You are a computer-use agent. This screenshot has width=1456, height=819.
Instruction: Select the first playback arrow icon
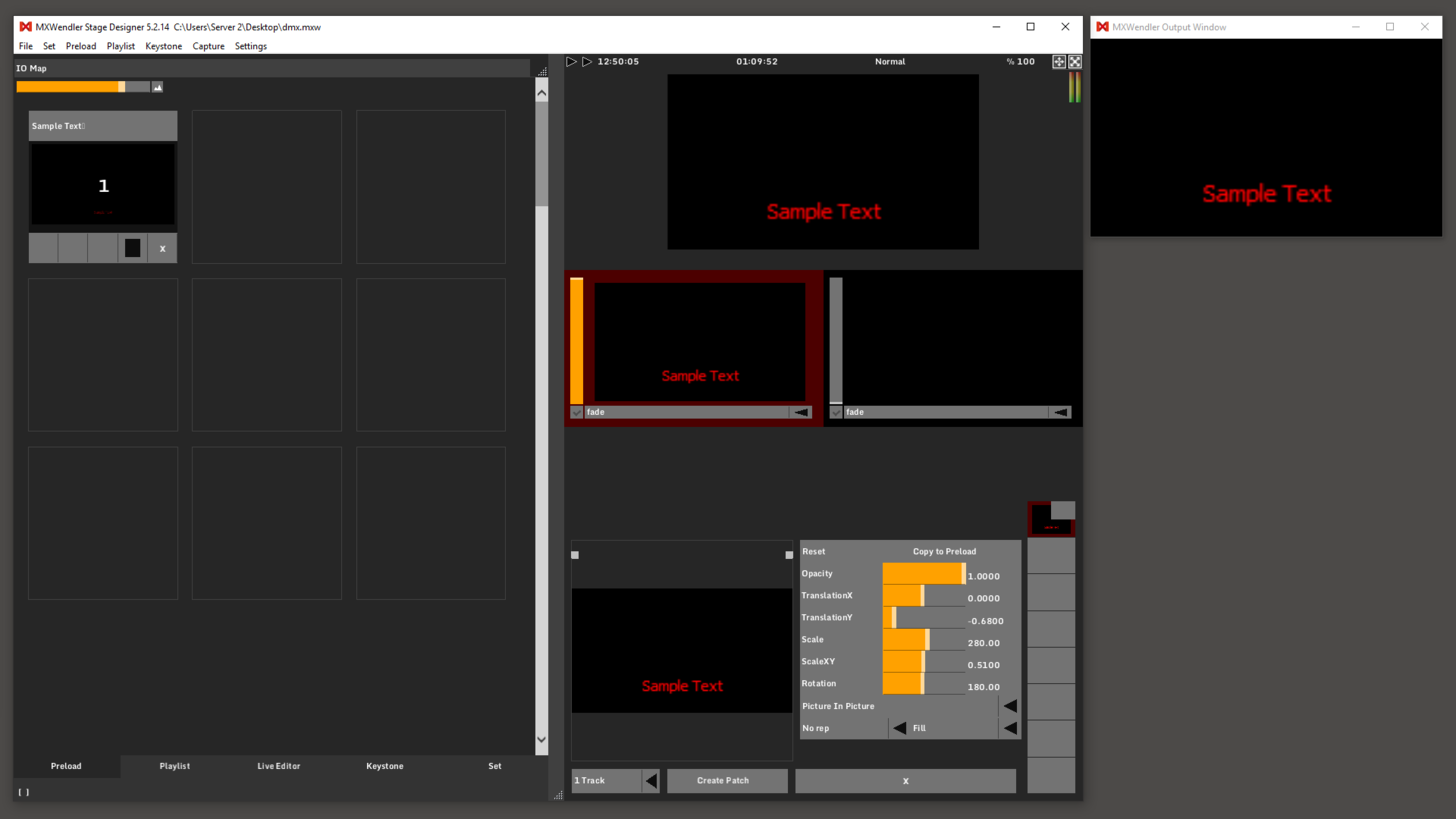point(571,61)
